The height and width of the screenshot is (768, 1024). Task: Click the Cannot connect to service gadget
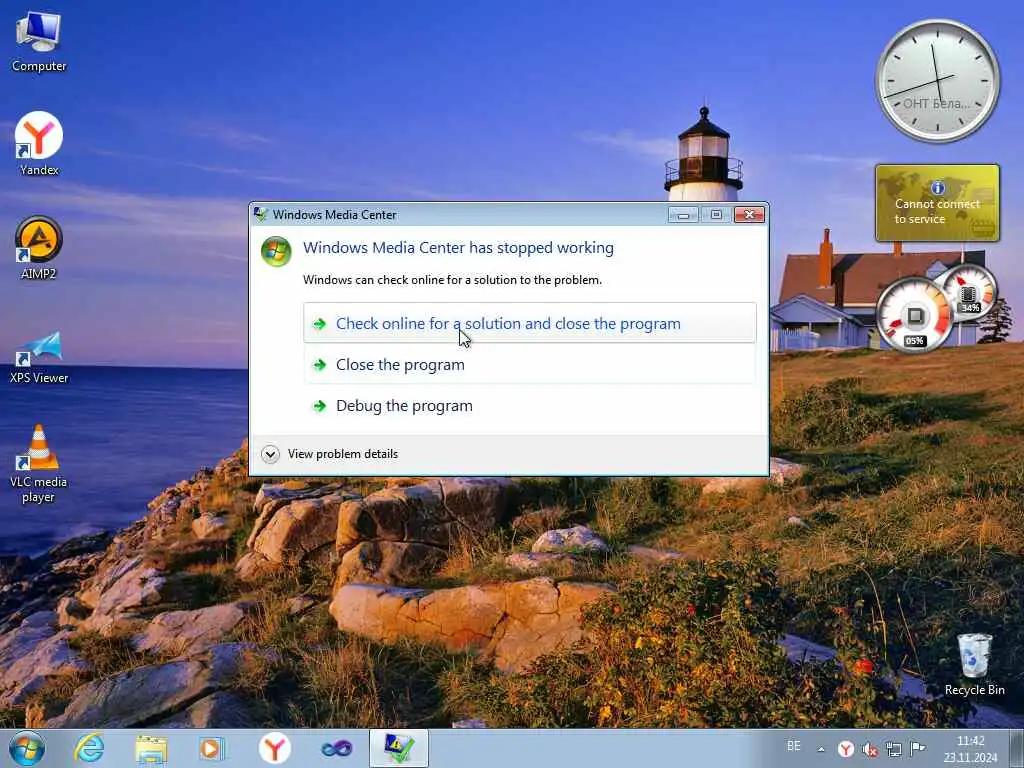[937, 203]
